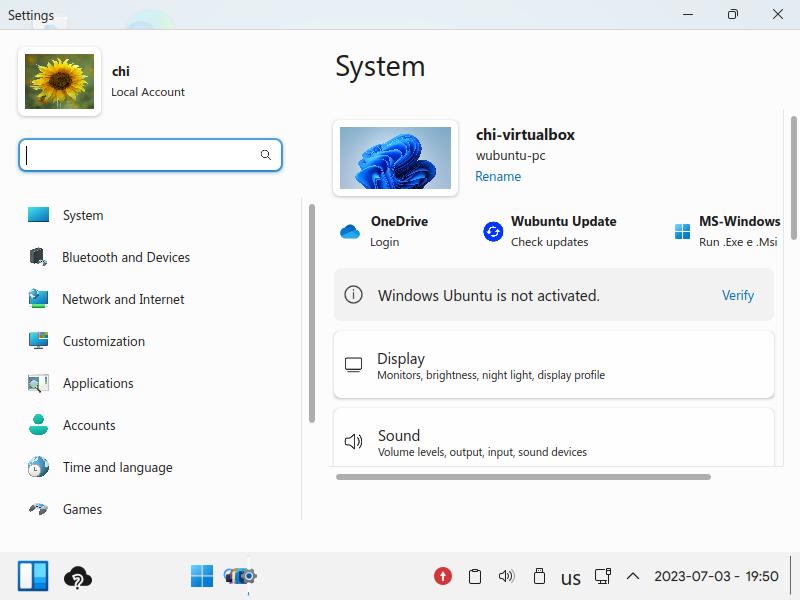Focus the settings search input field
The height and width of the screenshot is (600, 800).
click(x=150, y=155)
